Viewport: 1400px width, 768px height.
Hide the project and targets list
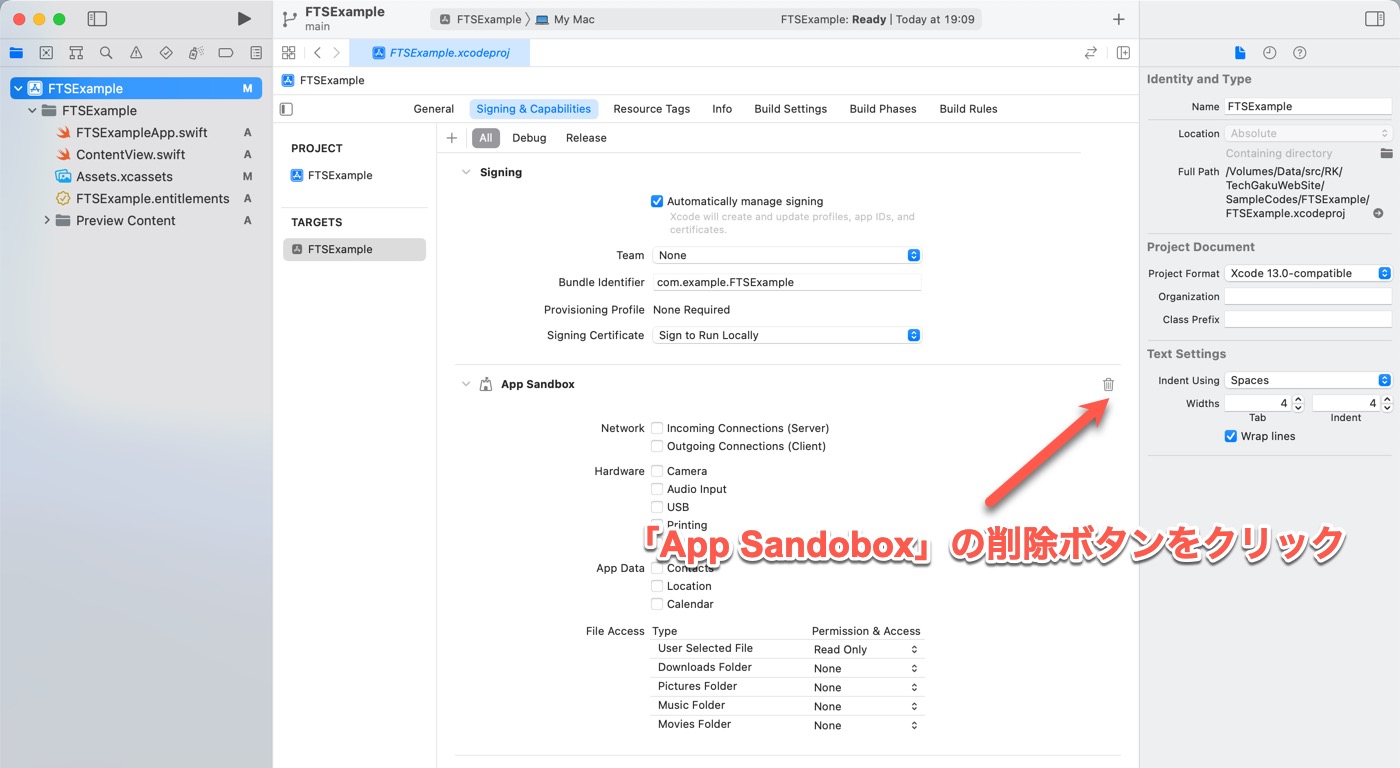[287, 109]
